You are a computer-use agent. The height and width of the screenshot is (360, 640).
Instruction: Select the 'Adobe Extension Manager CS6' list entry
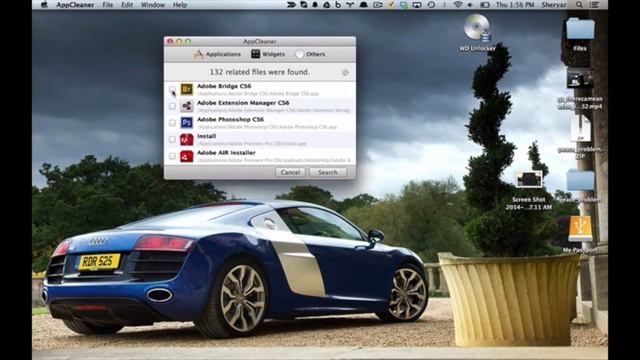tap(260, 106)
